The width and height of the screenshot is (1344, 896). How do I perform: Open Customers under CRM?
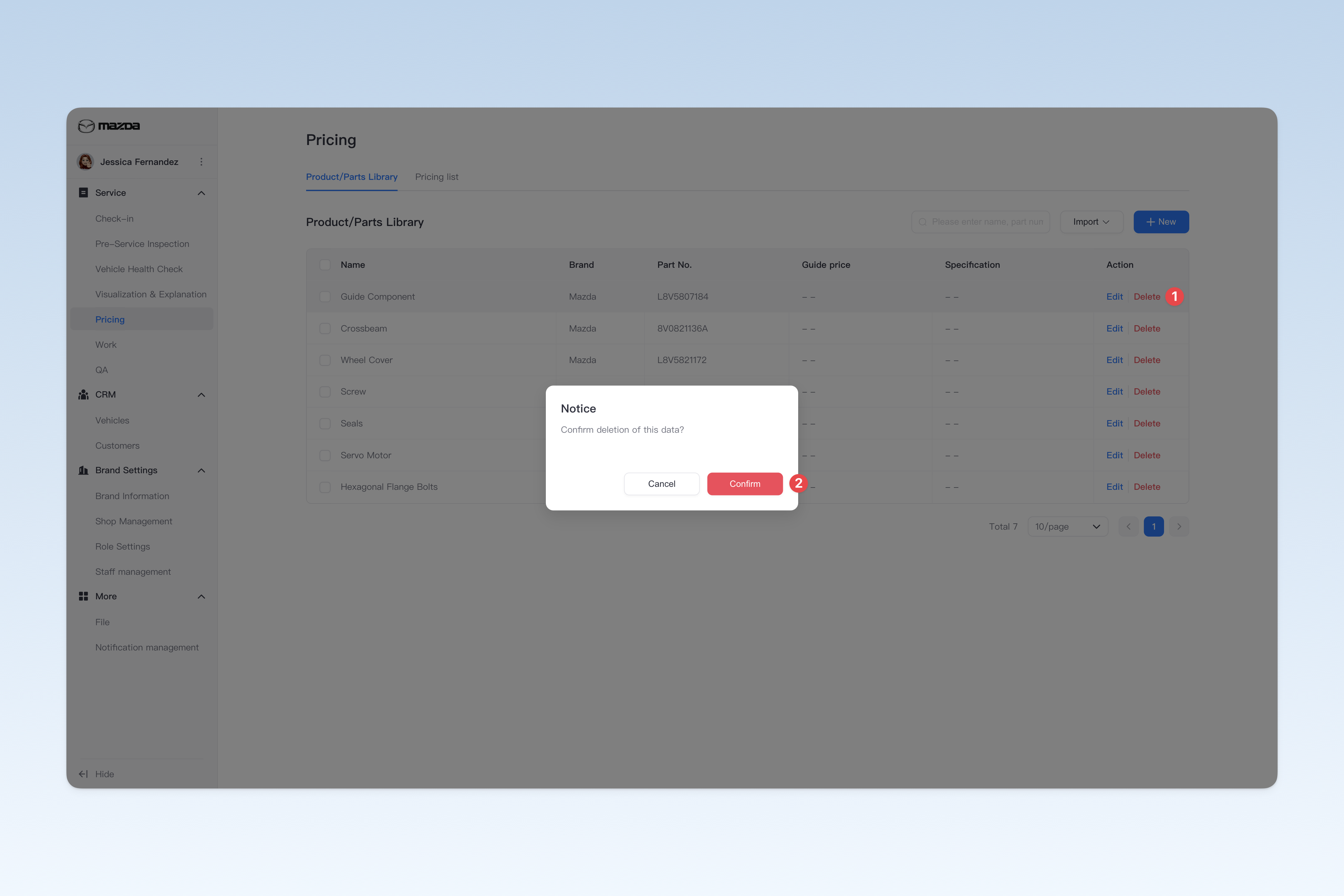(x=117, y=445)
